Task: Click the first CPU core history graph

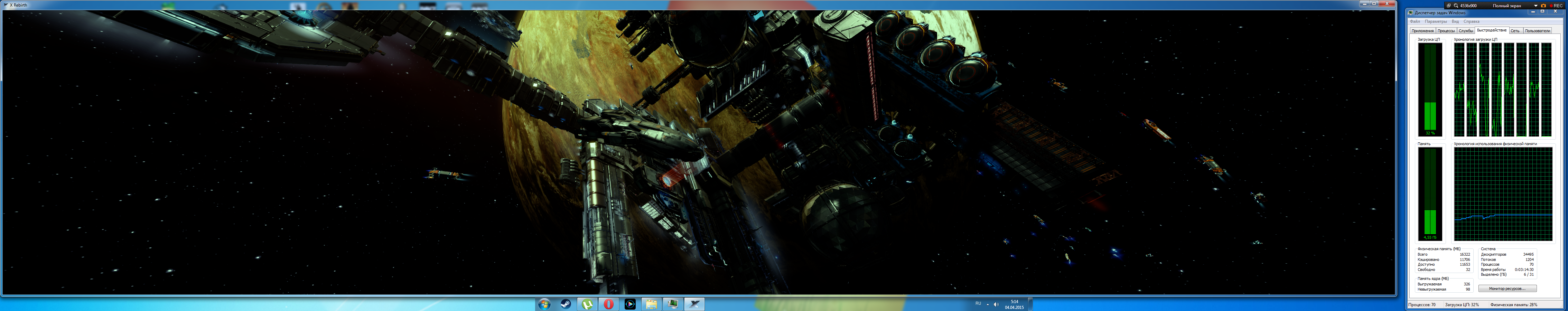Action: click(x=1459, y=89)
